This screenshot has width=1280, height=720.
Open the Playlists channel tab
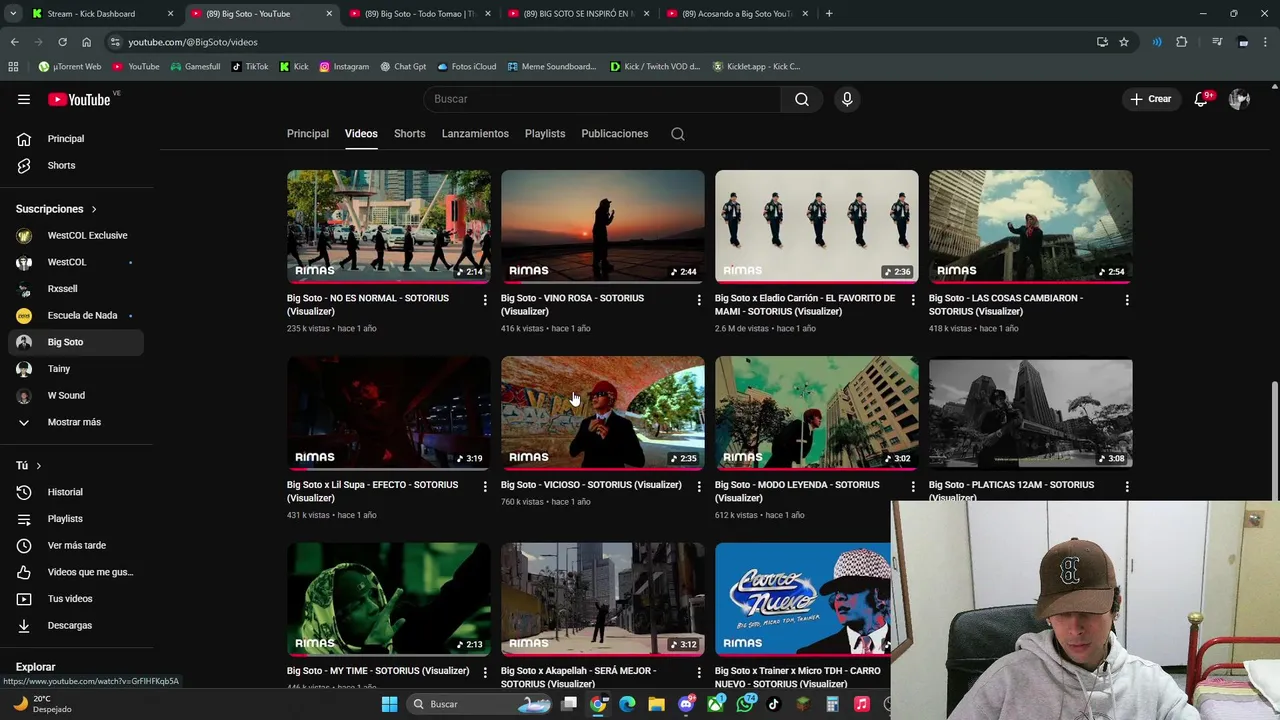pyautogui.click(x=545, y=134)
